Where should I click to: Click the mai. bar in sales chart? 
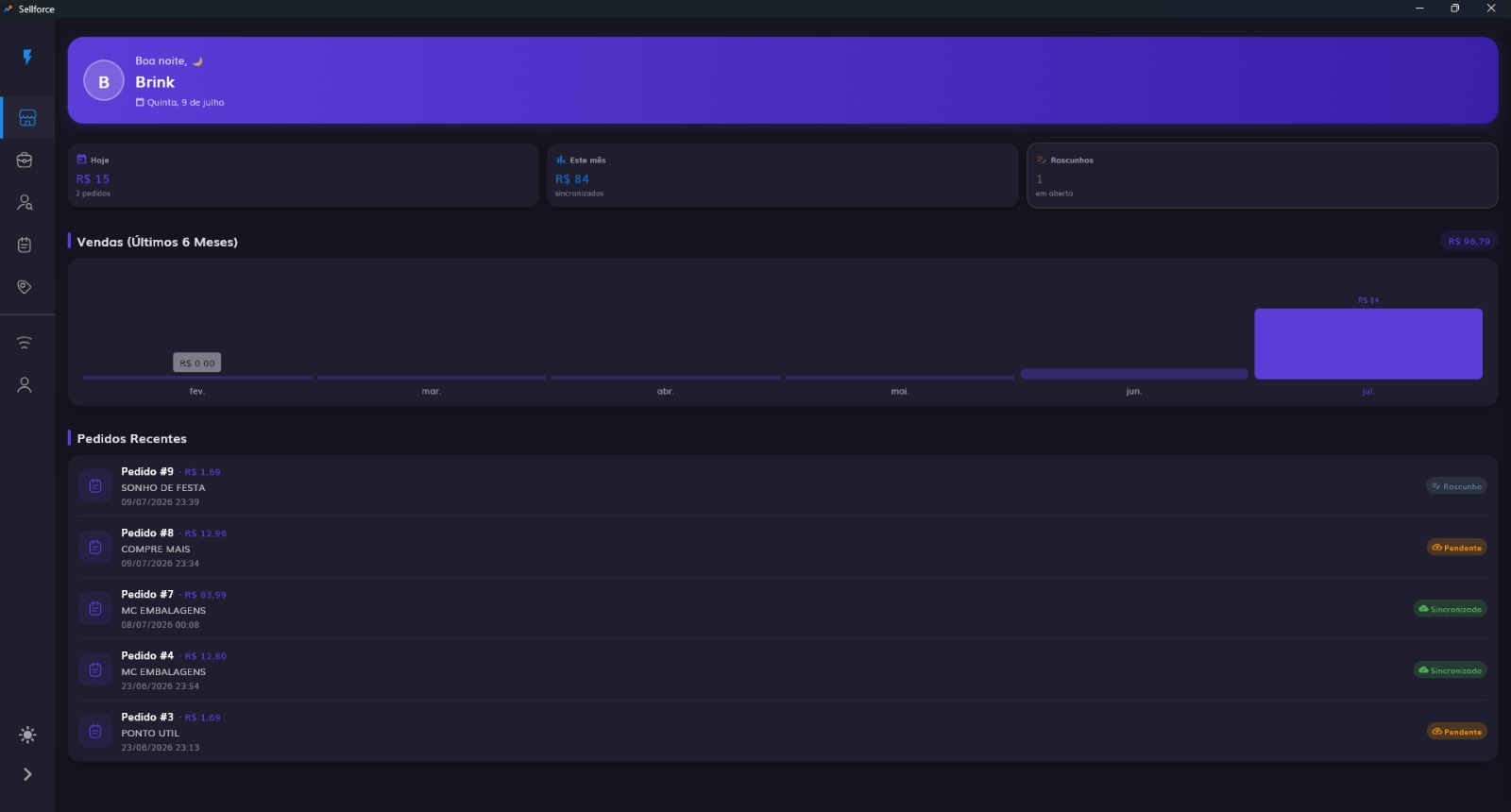click(900, 378)
